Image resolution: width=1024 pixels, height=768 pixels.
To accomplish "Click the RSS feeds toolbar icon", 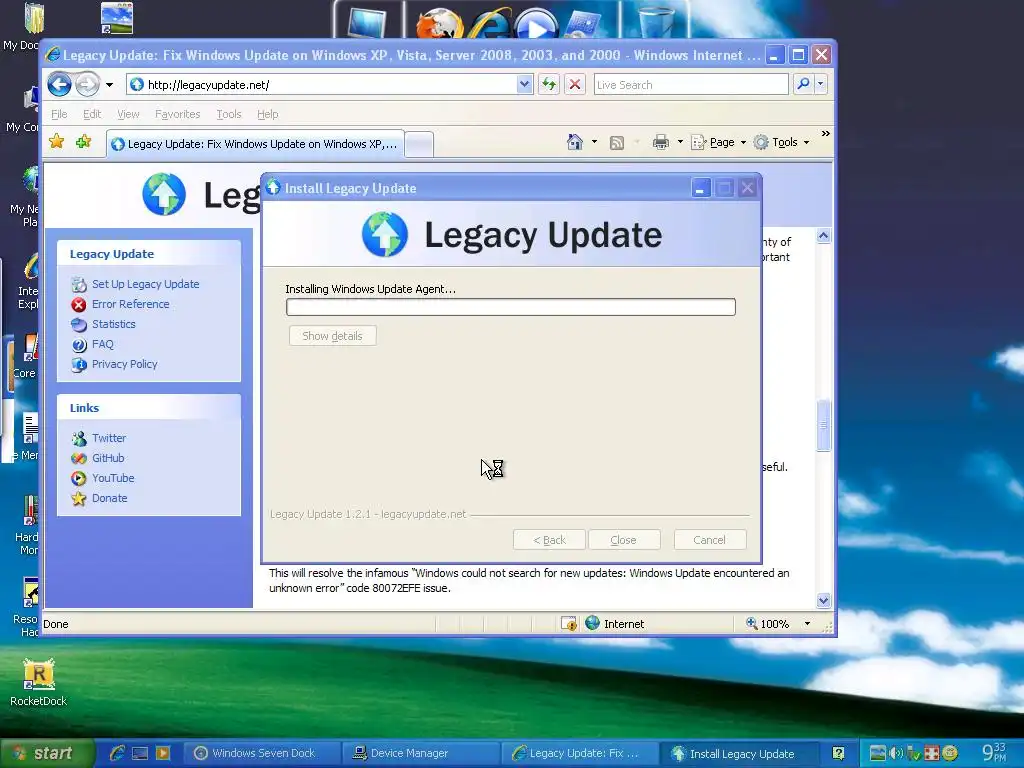I will tap(616, 142).
